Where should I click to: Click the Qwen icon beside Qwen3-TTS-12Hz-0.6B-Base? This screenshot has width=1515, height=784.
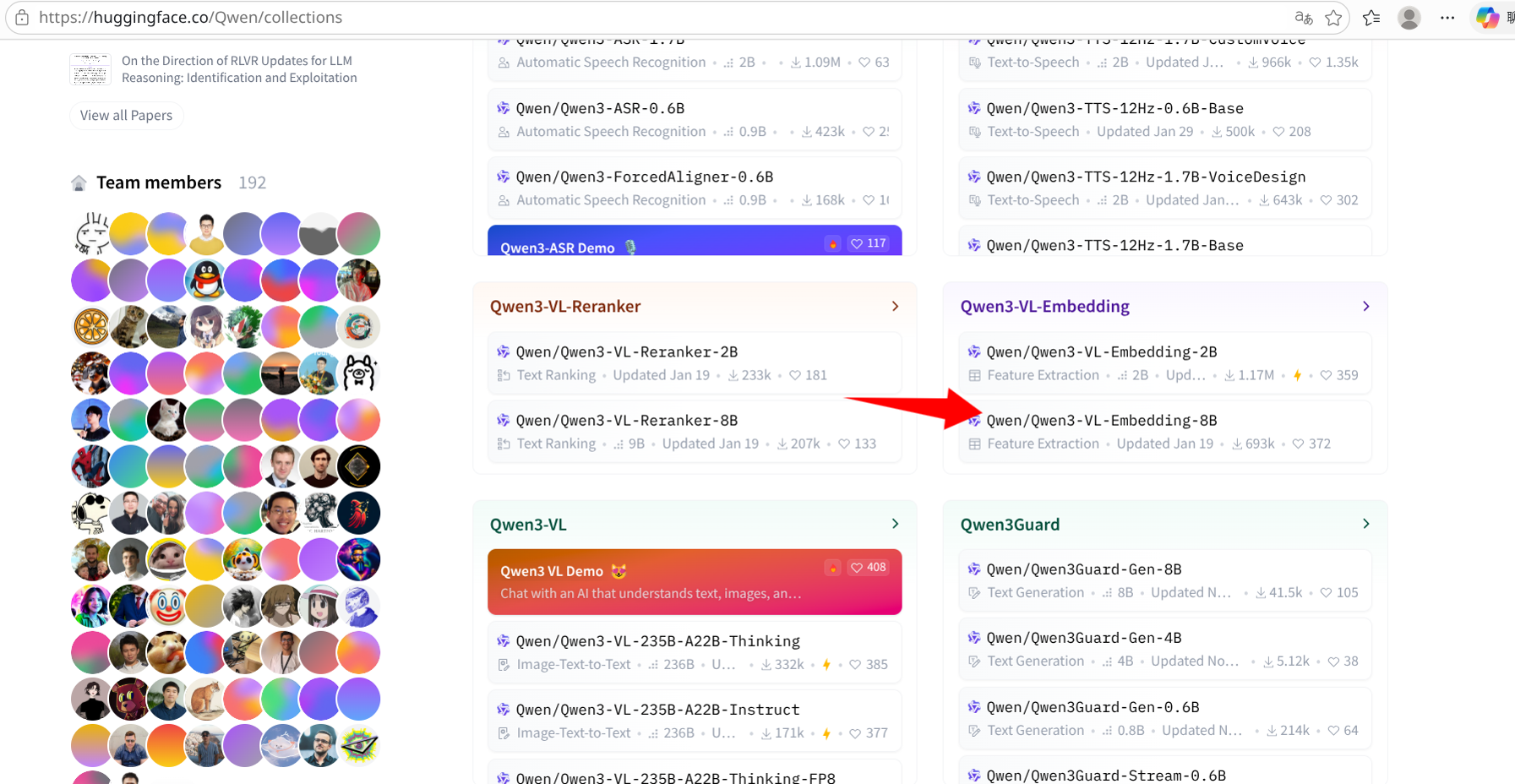pos(973,108)
